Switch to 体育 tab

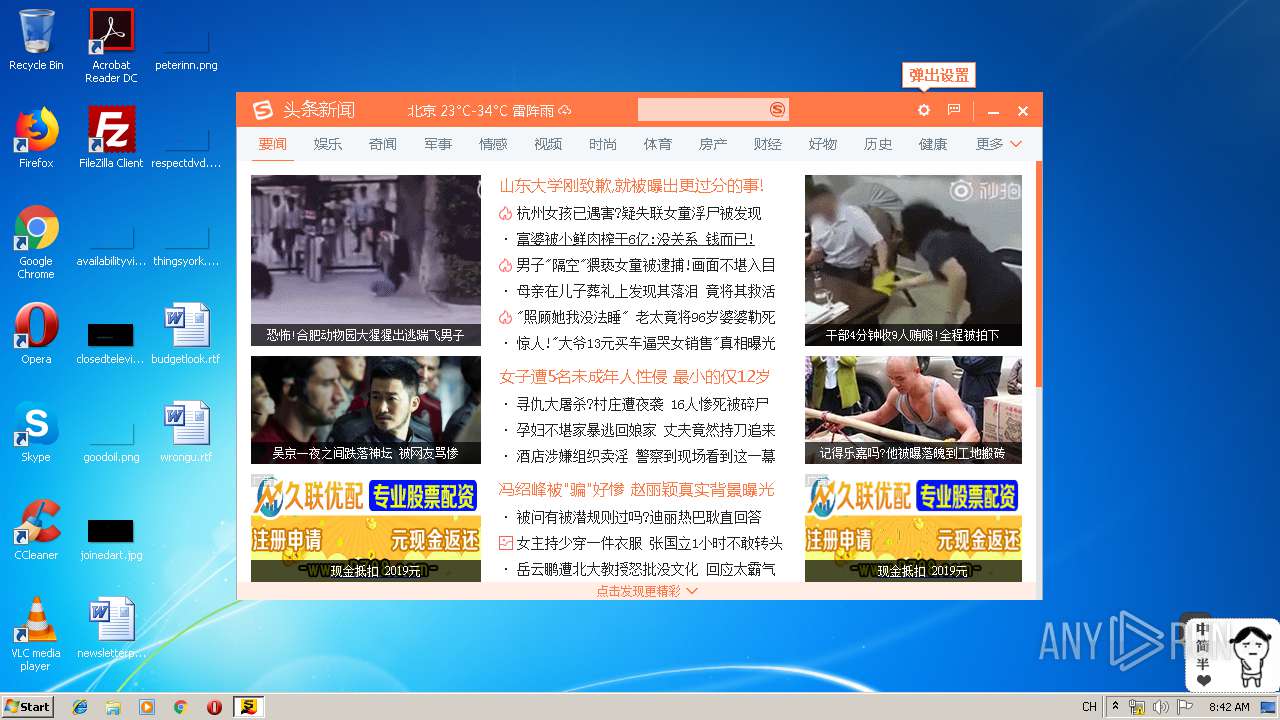click(657, 144)
